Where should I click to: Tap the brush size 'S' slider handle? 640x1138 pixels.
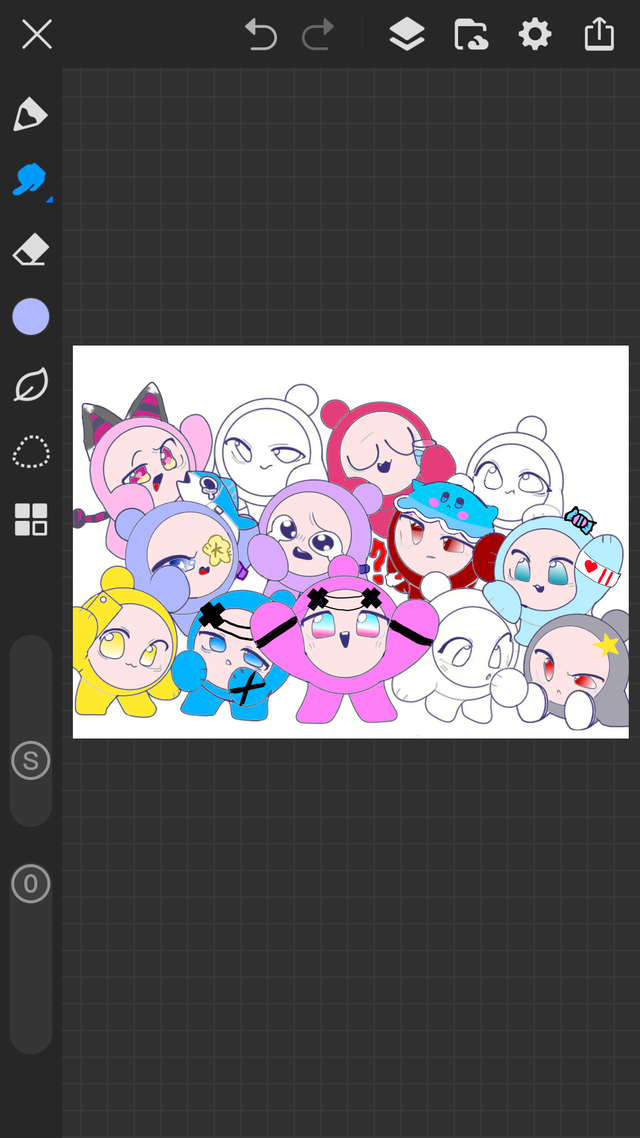pyautogui.click(x=30, y=761)
